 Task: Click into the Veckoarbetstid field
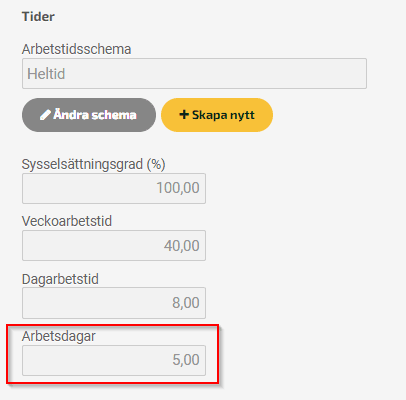114,246
